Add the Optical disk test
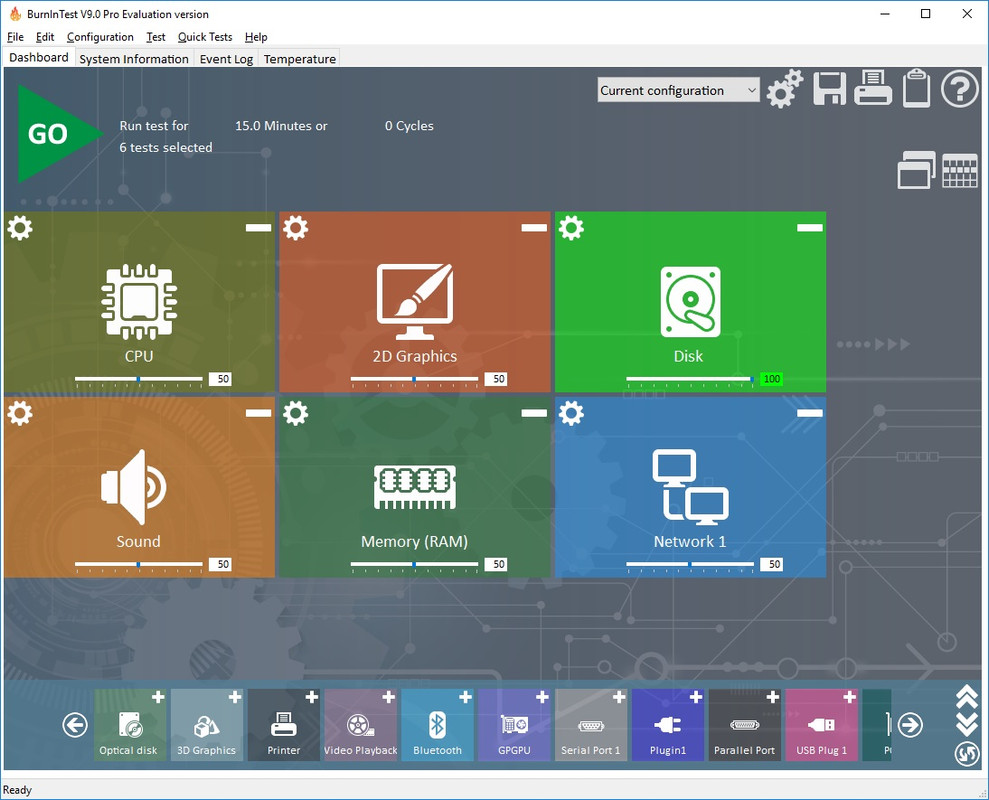The image size is (989, 800). click(x=158, y=697)
